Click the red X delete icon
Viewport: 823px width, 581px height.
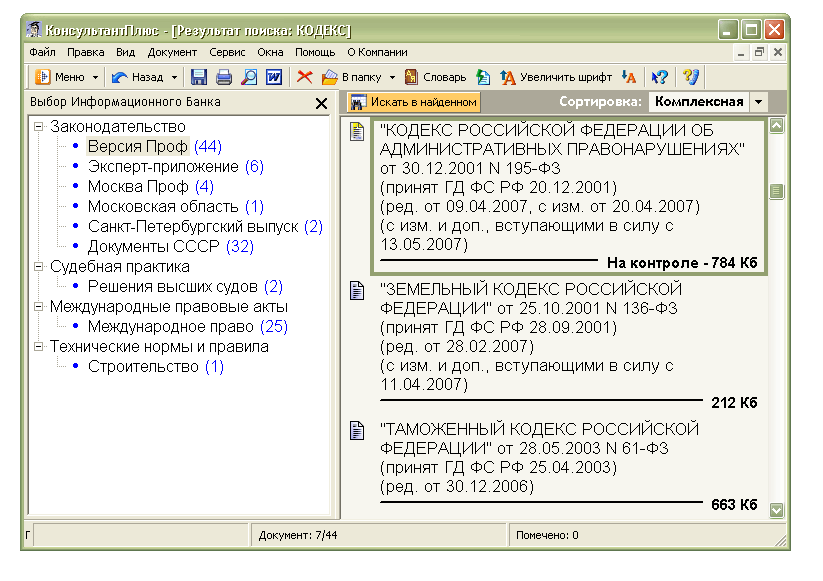(304, 77)
